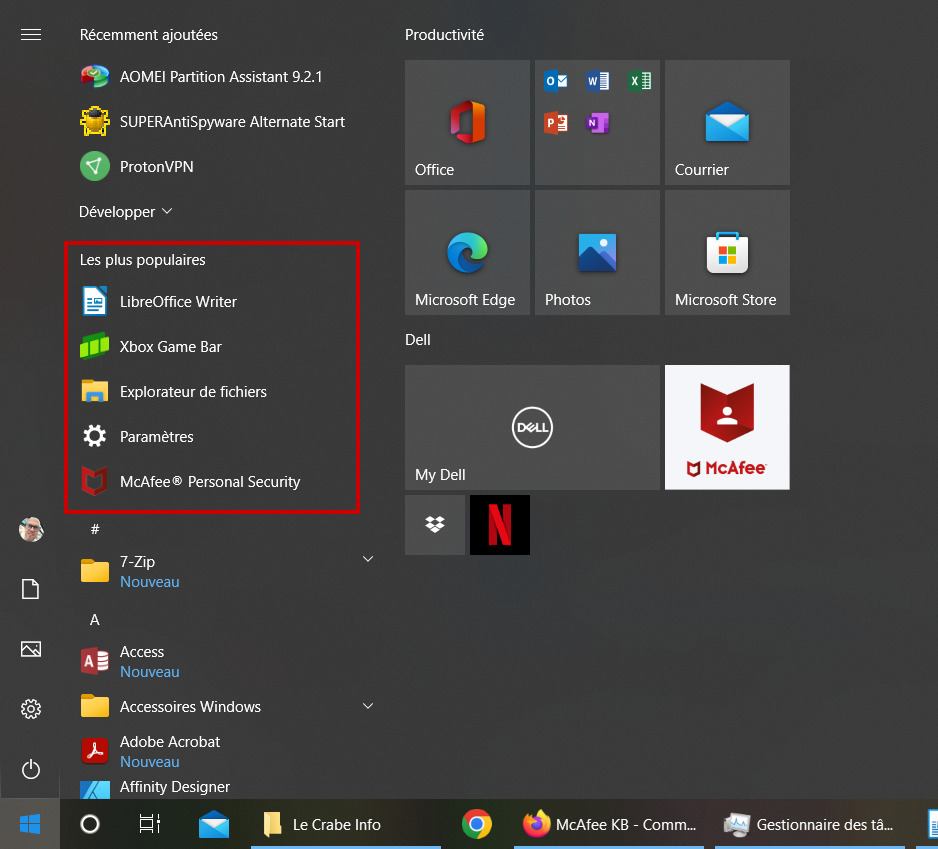Click the Productivité group header
Viewport: 938px width, 849px height.
pos(444,35)
